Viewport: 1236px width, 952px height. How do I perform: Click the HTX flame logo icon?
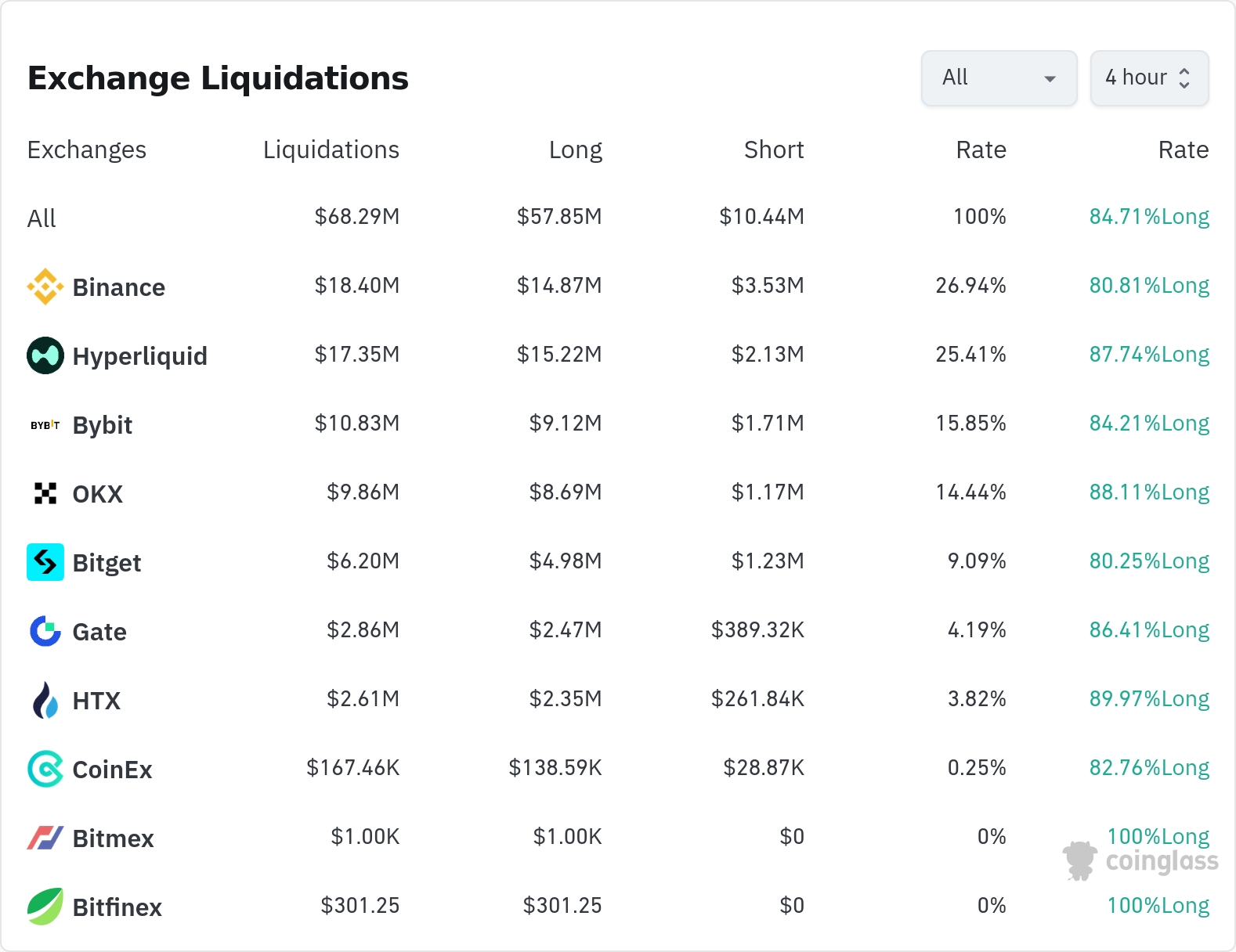45,700
